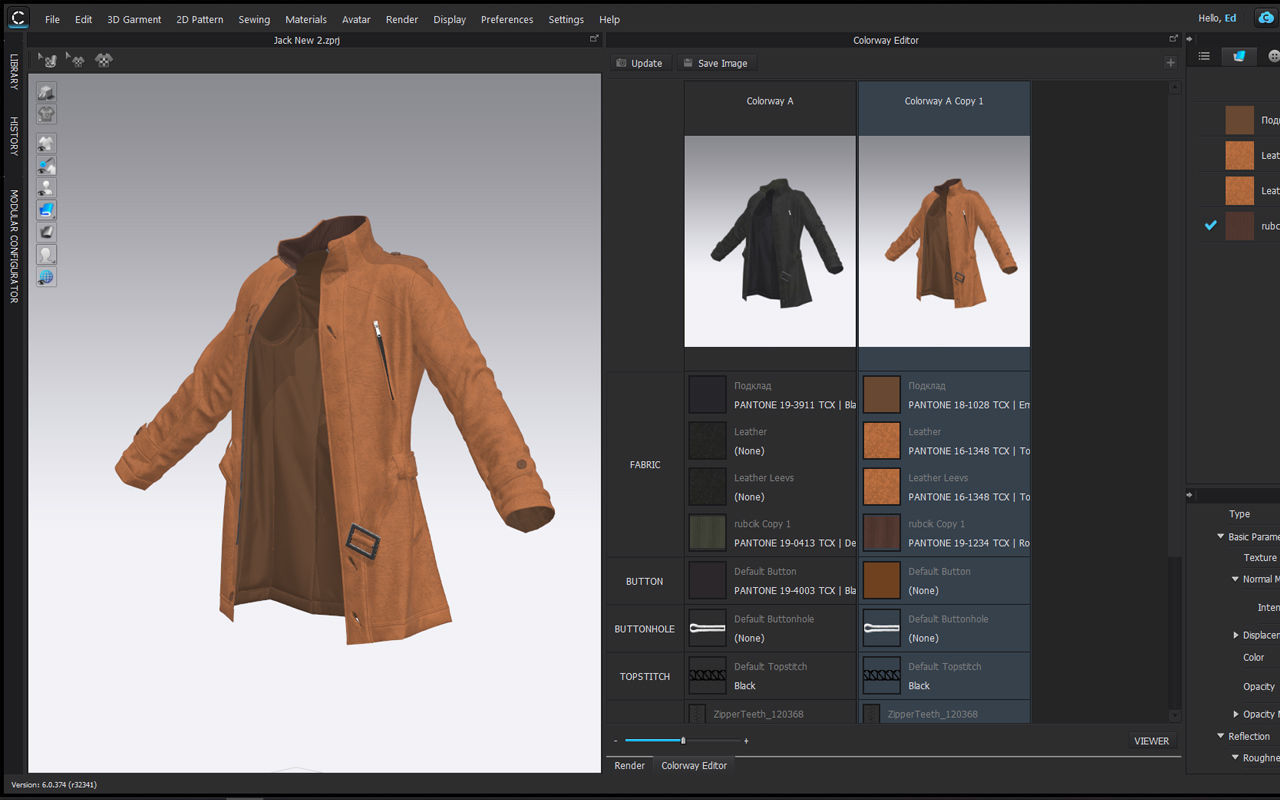Click the CLO logo icon
The image size is (1280, 800).
click(x=17, y=18)
